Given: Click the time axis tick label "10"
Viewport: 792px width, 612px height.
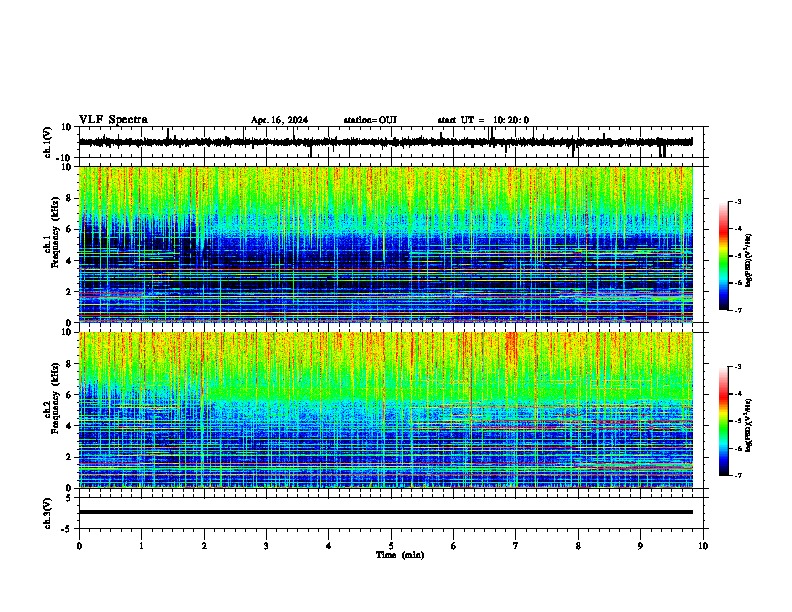Looking at the screenshot, I should click(x=703, y=546).
